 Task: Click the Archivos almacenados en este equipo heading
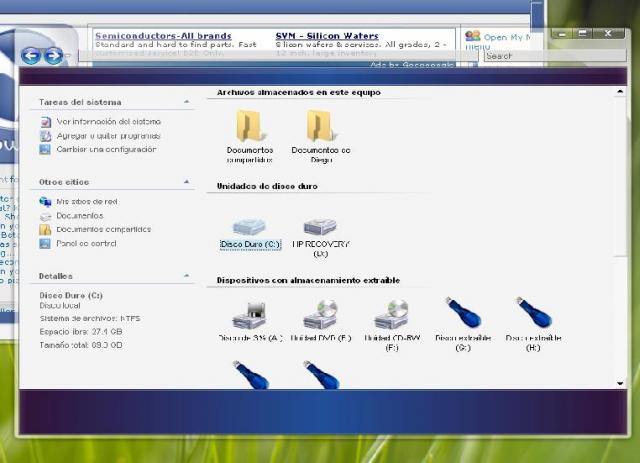point(298,92)
